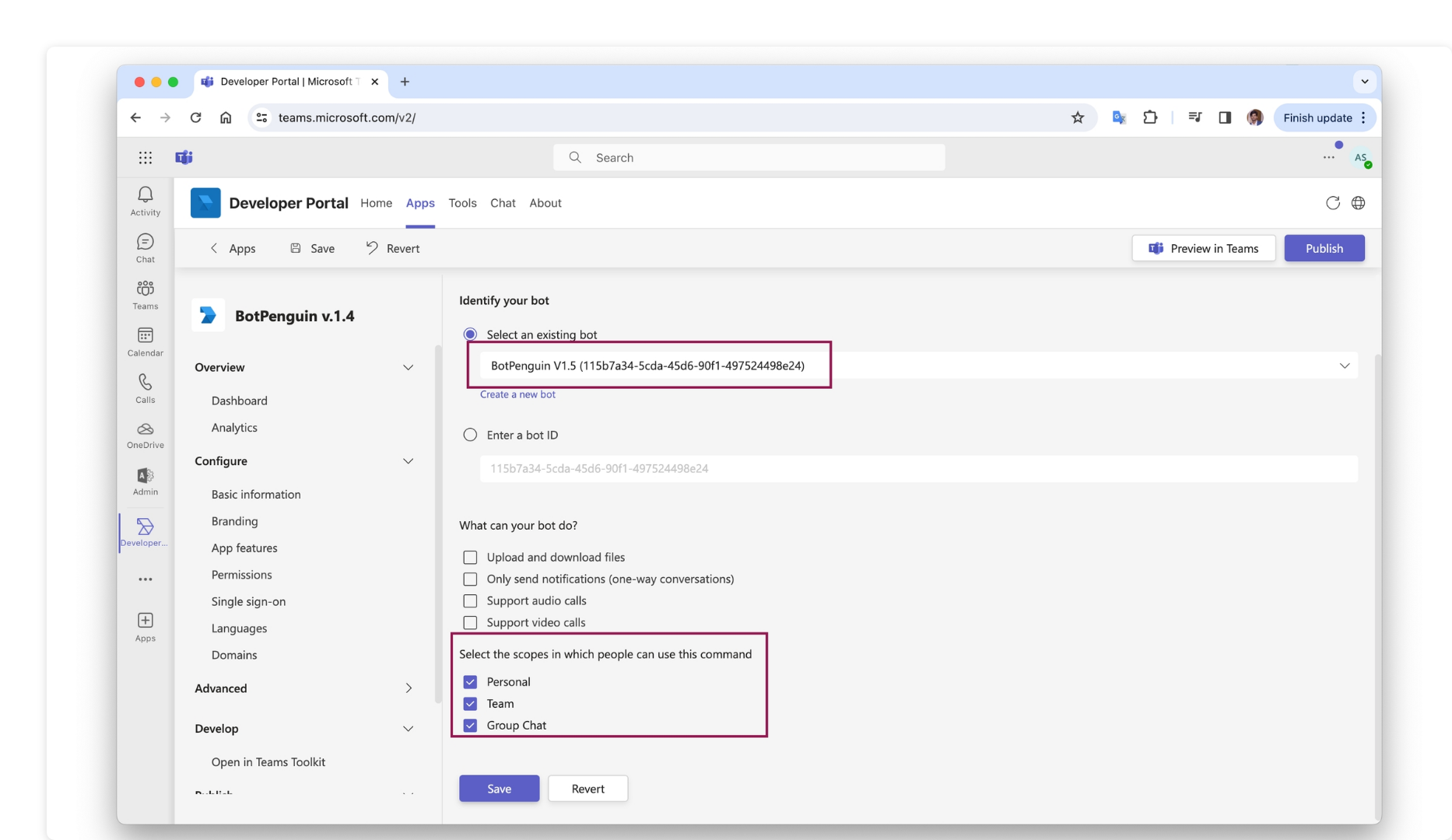Image resolution: width=1452 pixels, height=840 pixels.
Task: Click the refresh icon in Developer Portal header
Action: (1333, 202)
